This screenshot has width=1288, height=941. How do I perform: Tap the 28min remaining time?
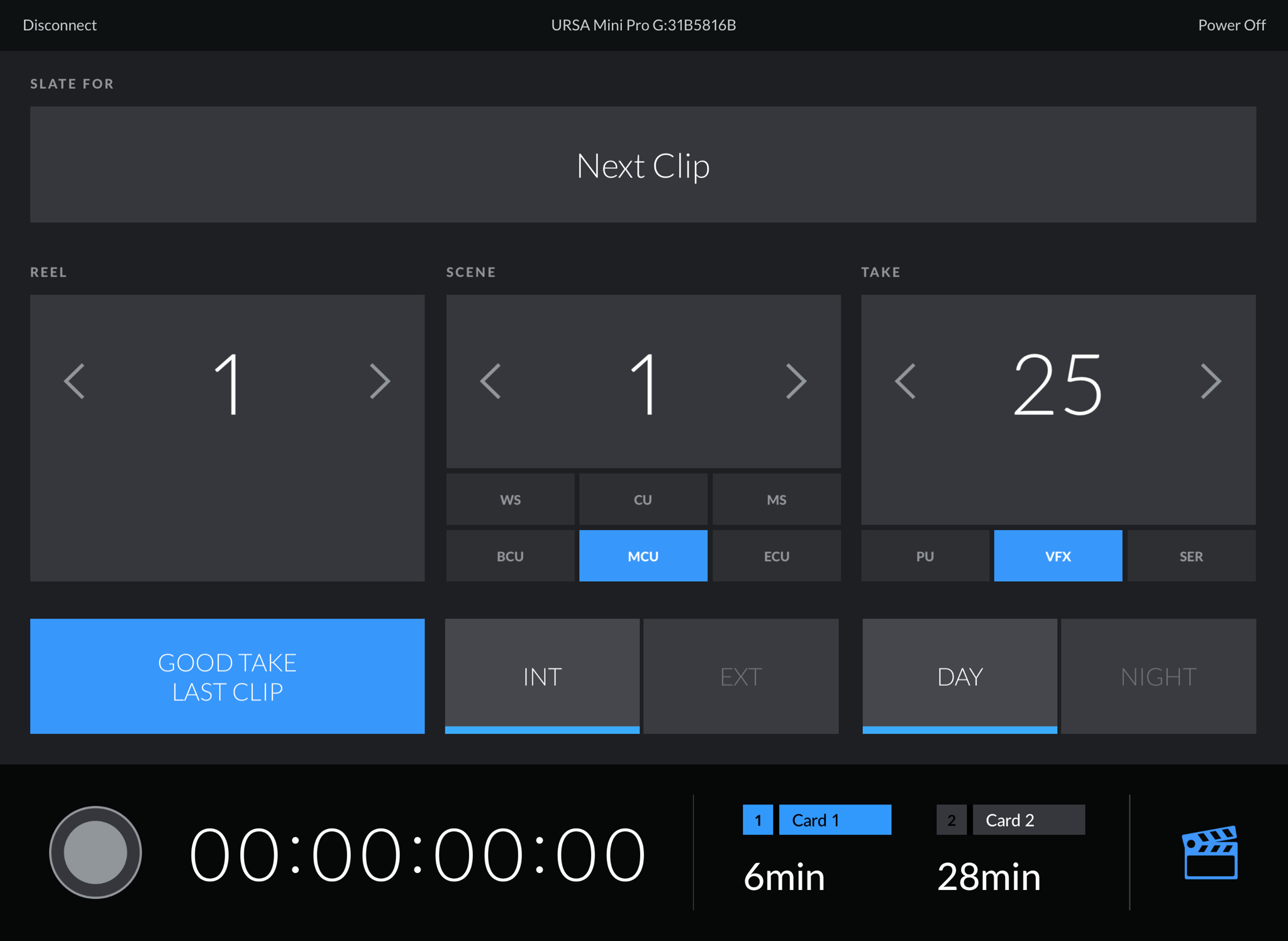click(989, 877)
